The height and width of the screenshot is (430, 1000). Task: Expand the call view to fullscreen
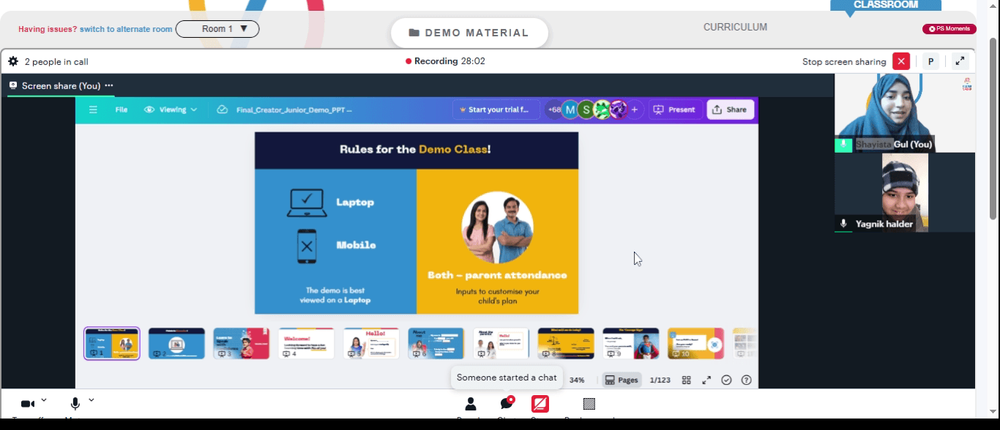(x=960, y=62)
